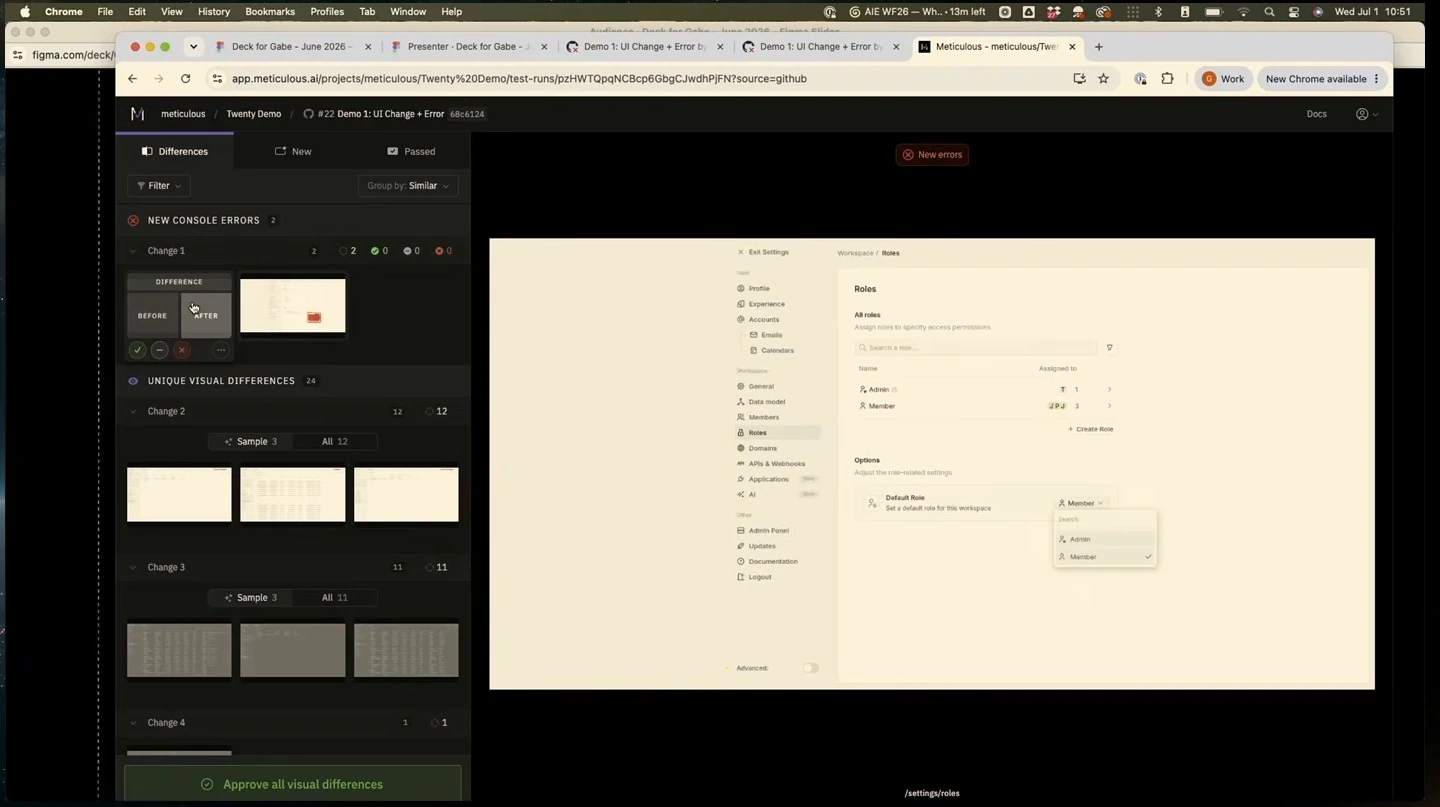This screenshot has height=807, width=1440.
Task: Approve the hovered screenshot with green checkmark
Action: [x=138, y=350]
